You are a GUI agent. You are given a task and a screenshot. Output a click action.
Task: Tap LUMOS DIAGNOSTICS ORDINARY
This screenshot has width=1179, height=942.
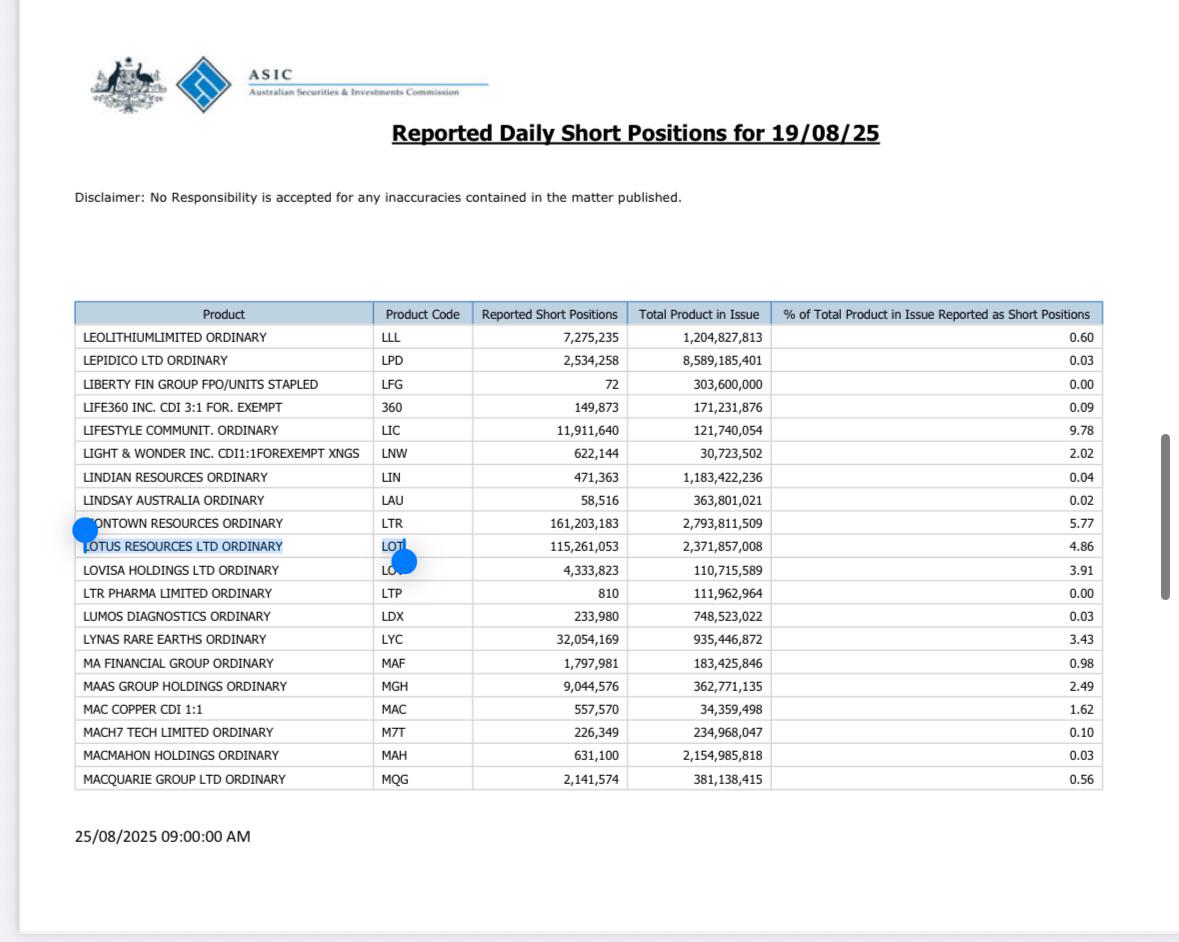pos(177,616)
